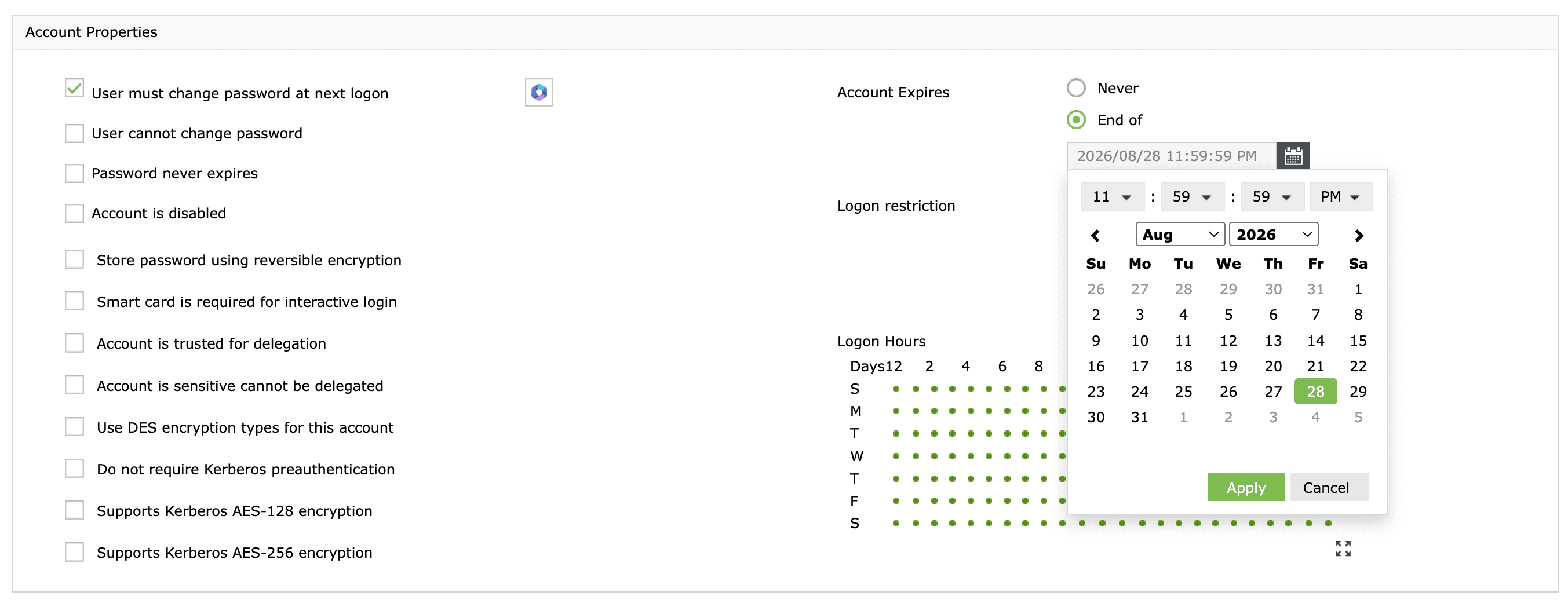This screenshot has width=1568, height=607.
Task: Apply the selected expiry date
Action: (1246, 488)
